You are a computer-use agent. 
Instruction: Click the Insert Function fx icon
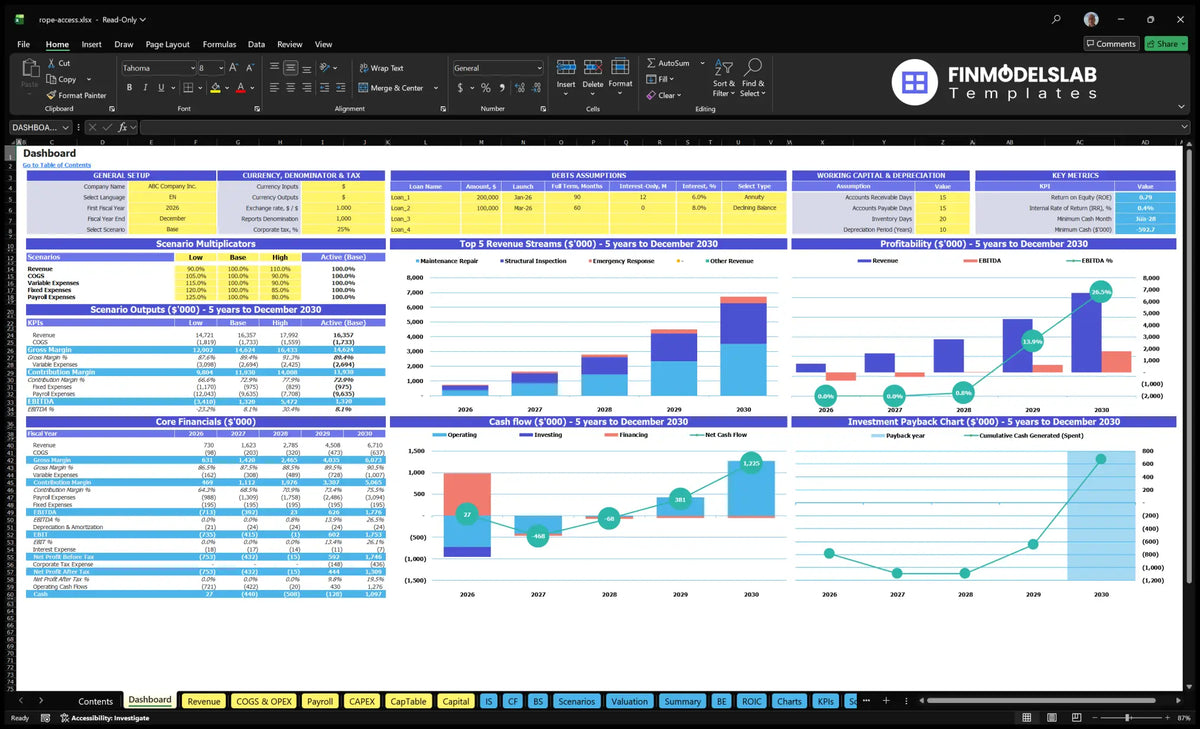pos(123,128)
